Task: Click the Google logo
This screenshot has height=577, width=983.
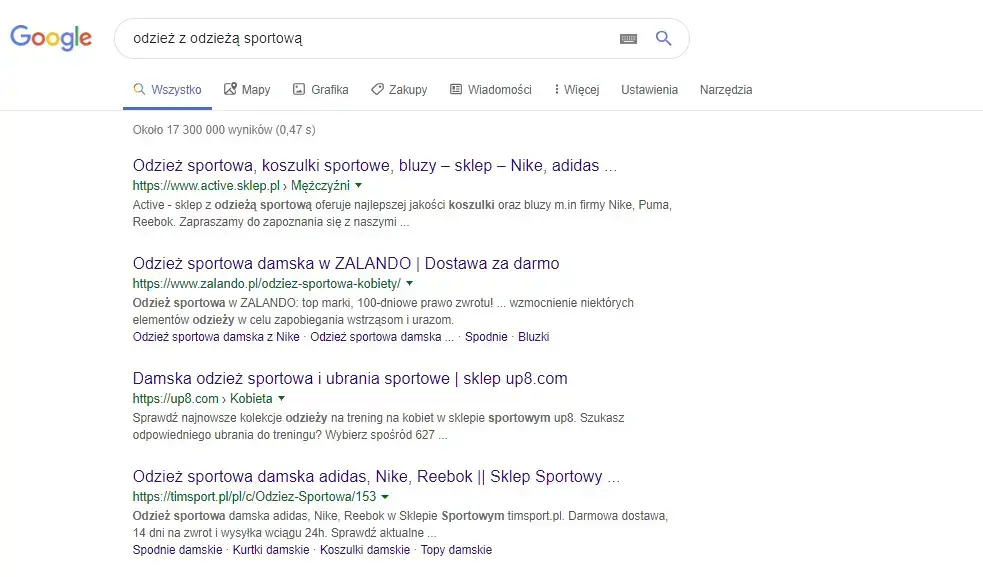Action: [50, 38]
